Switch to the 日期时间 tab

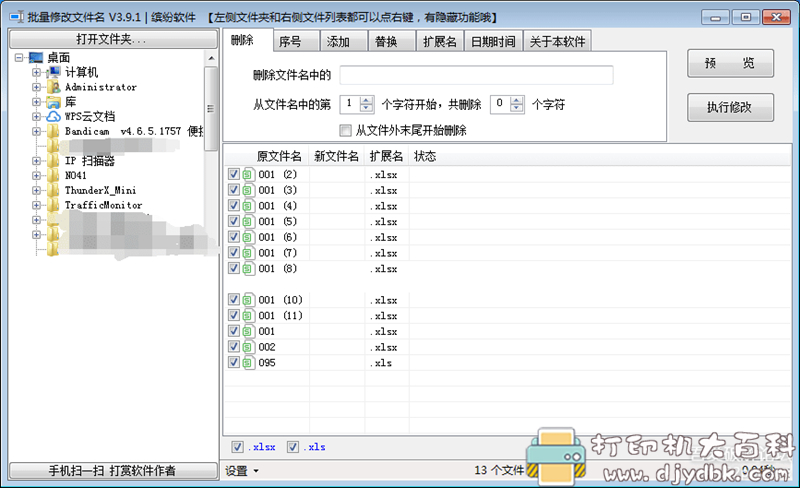[x=493, y=41]
